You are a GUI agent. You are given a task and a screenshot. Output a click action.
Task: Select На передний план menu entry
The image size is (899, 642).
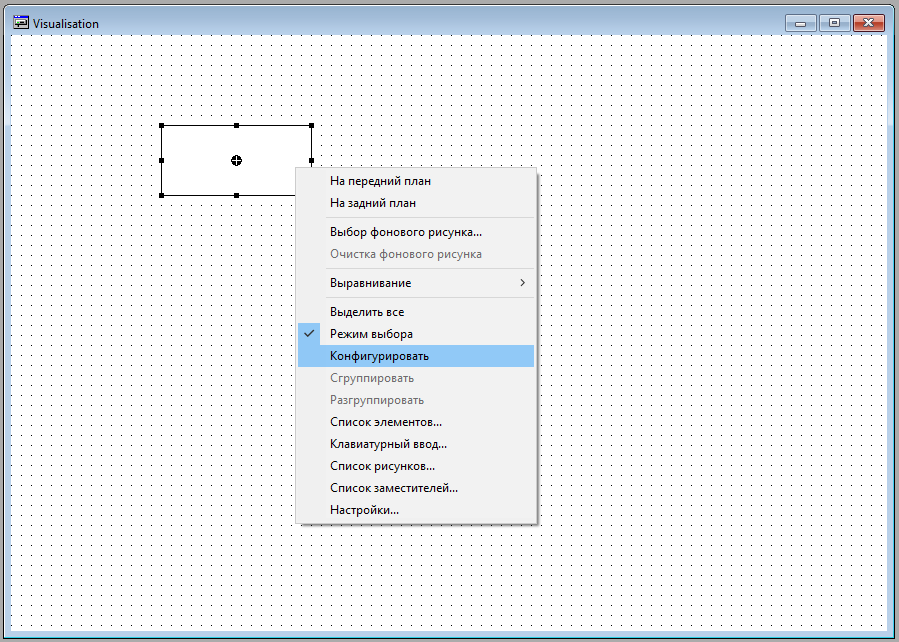pyautogui.click(x=380, y=181)
